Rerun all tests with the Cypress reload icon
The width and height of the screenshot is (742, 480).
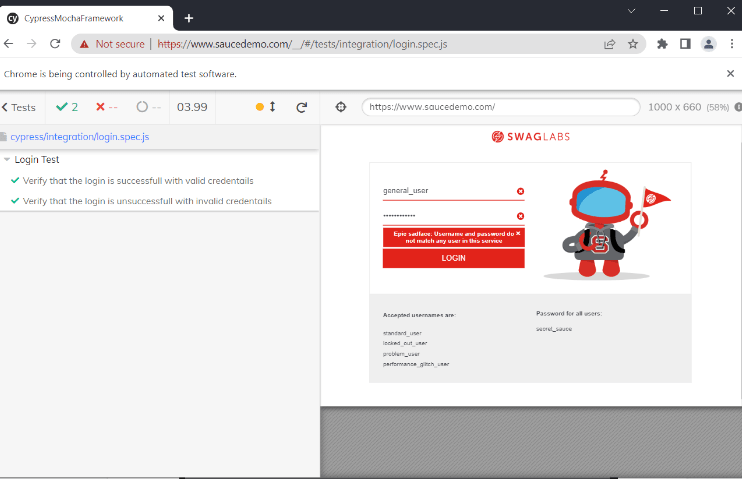301,107
